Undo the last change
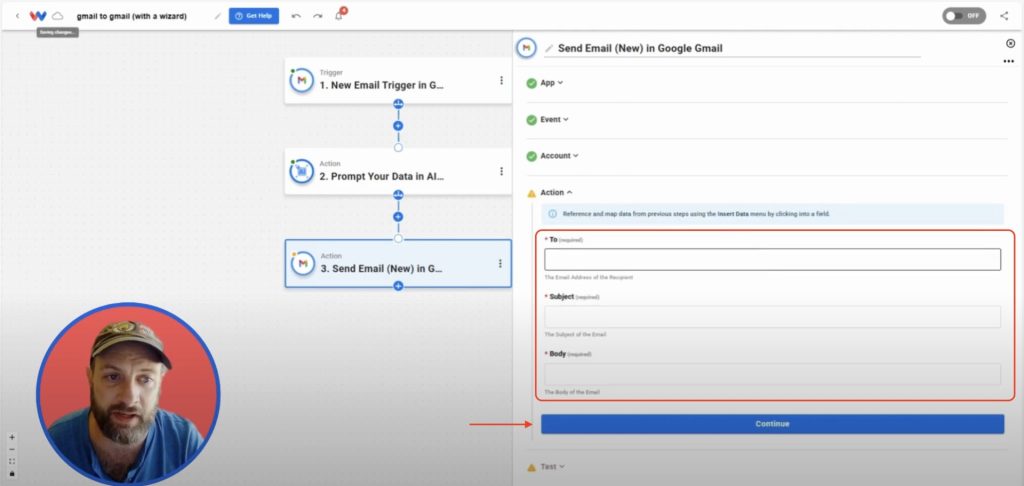 (x=296, y=16)
